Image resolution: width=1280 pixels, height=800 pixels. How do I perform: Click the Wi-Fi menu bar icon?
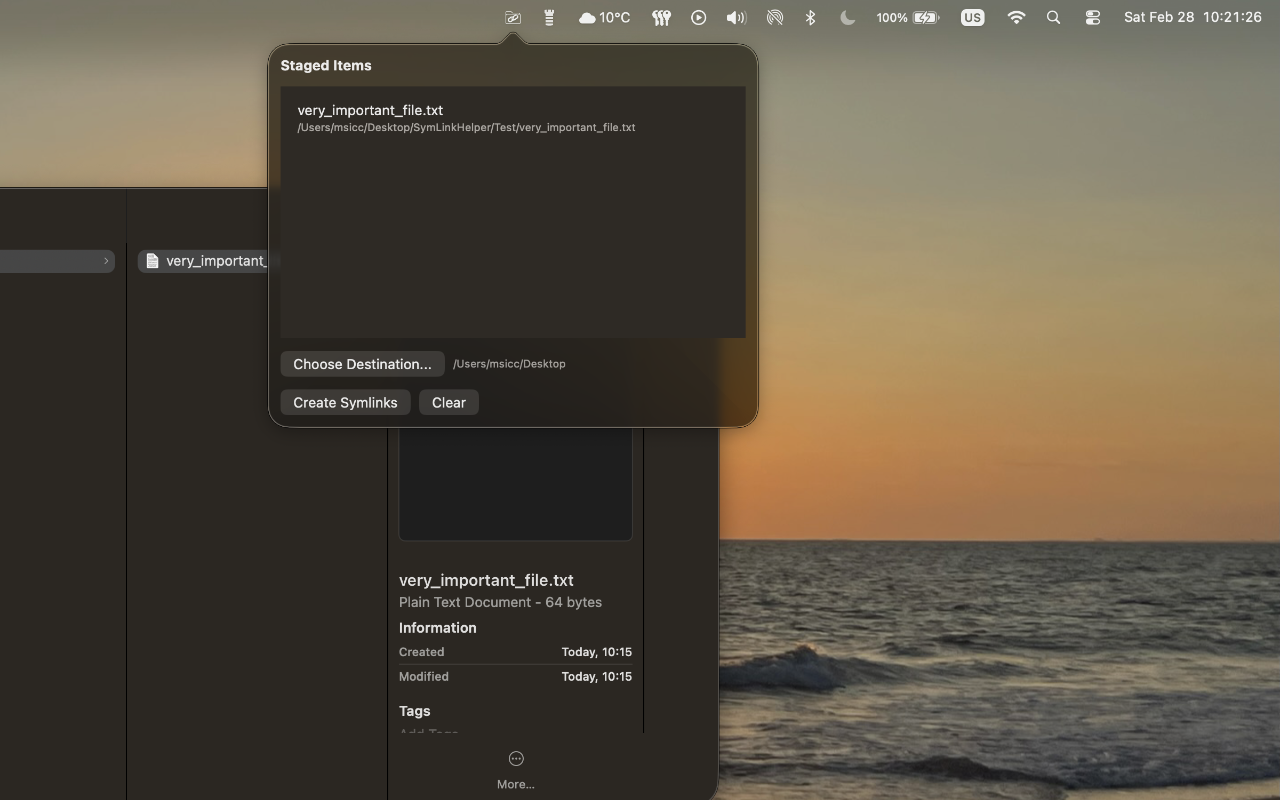pos(1016,17)
